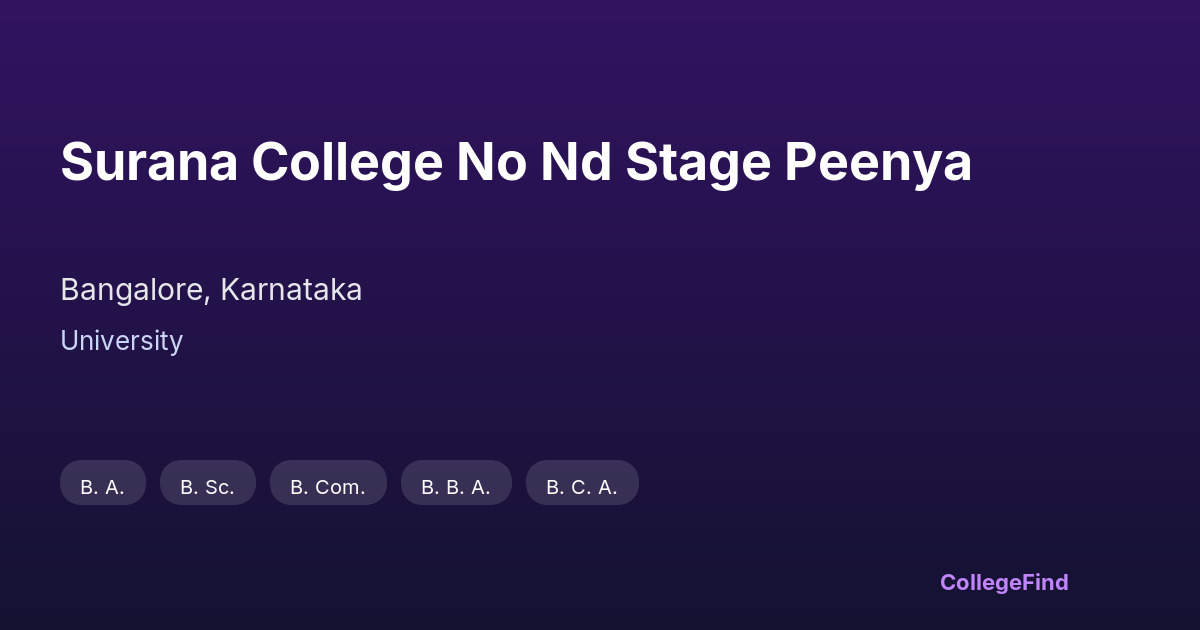Choose the B. Com. course tag

click(328, 483)
